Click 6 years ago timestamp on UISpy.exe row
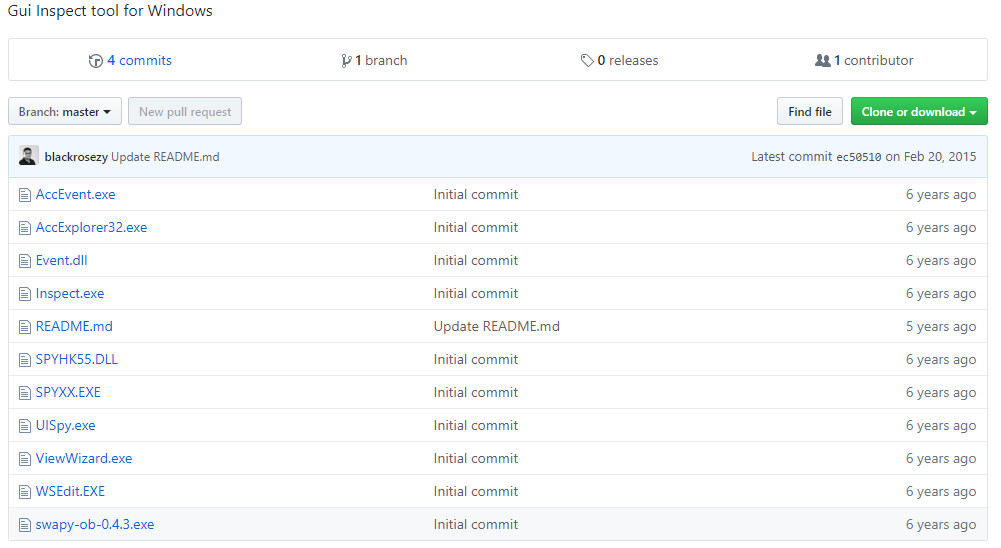The width and height of the screenshot is (1001, 548). [x=941, y=426]
